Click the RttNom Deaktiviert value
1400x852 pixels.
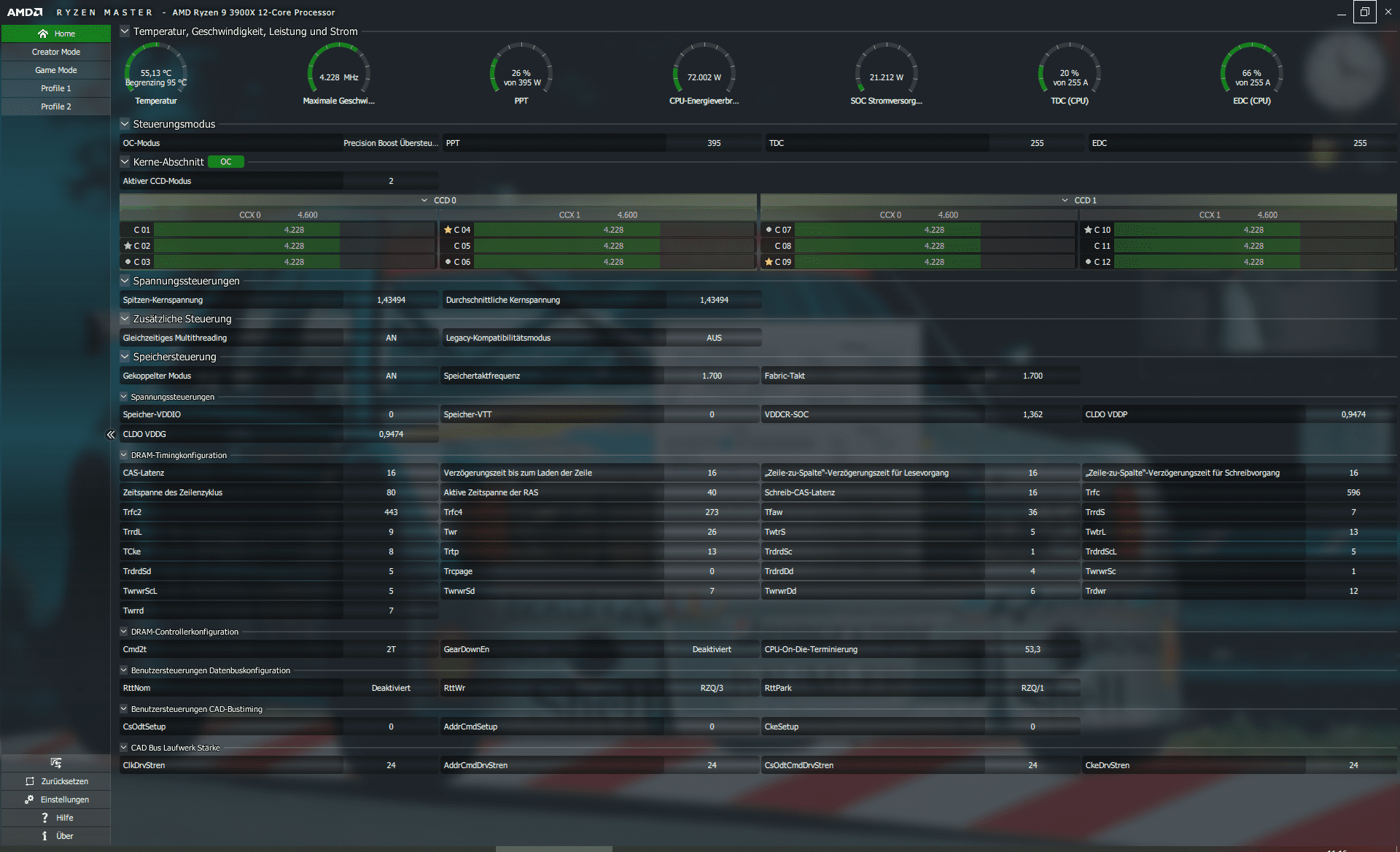(x=391, y=688)
